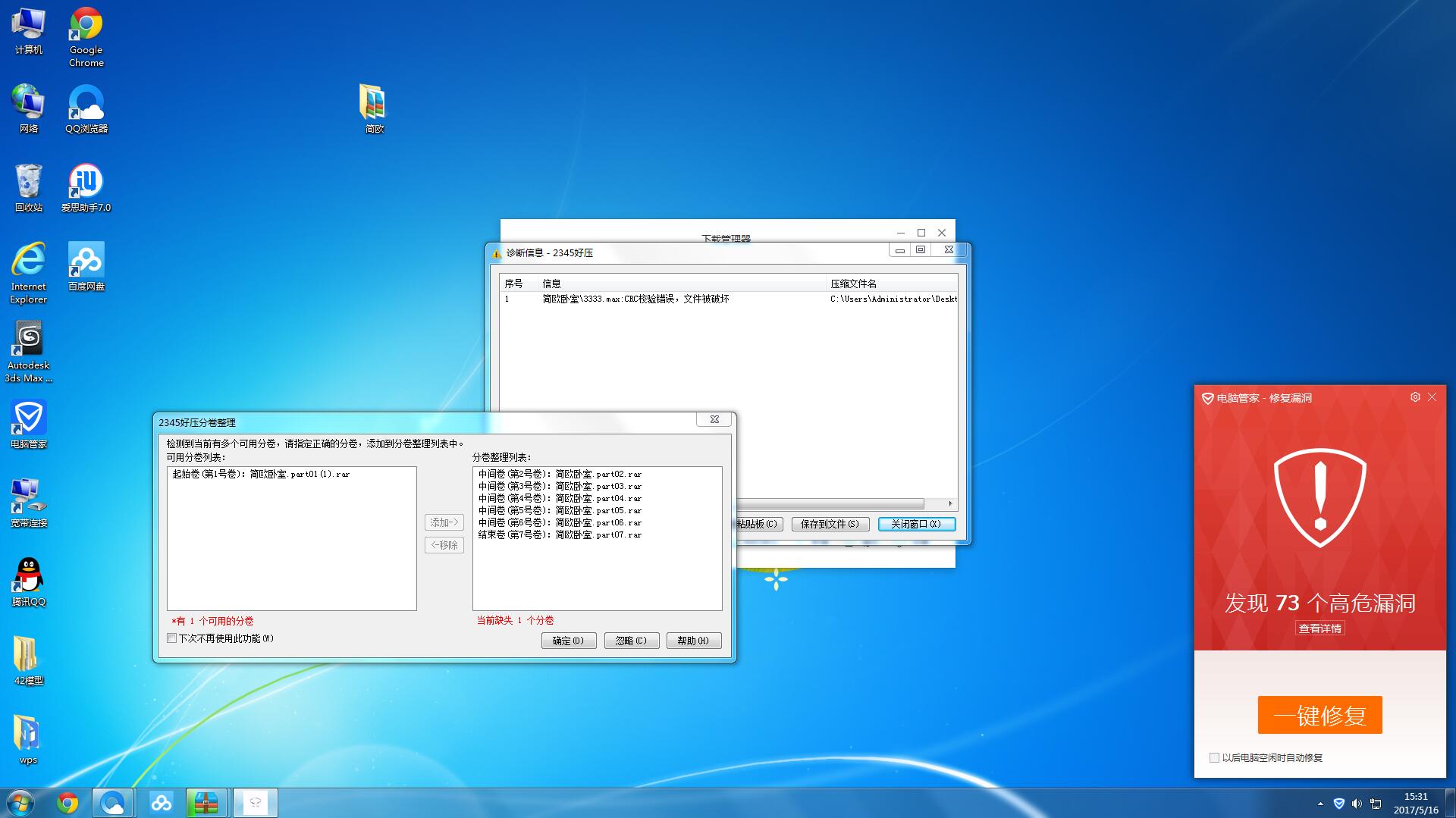Image resolution: width=1456 pixels, height=818 pixels.
Task: Click the 序号 column header
Action: point(518,284)
